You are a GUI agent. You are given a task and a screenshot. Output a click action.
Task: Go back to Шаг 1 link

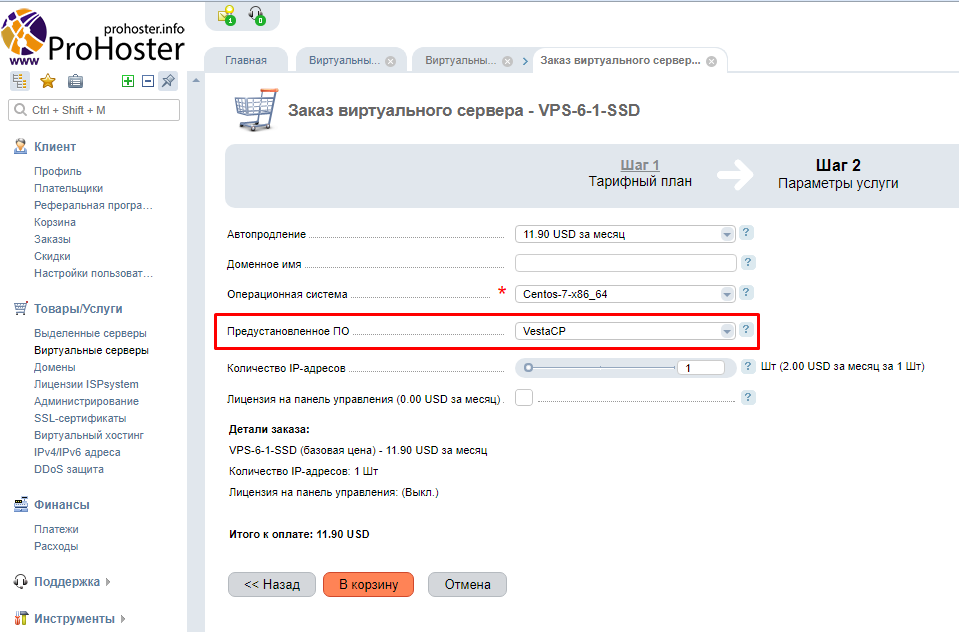coord(639,165)
